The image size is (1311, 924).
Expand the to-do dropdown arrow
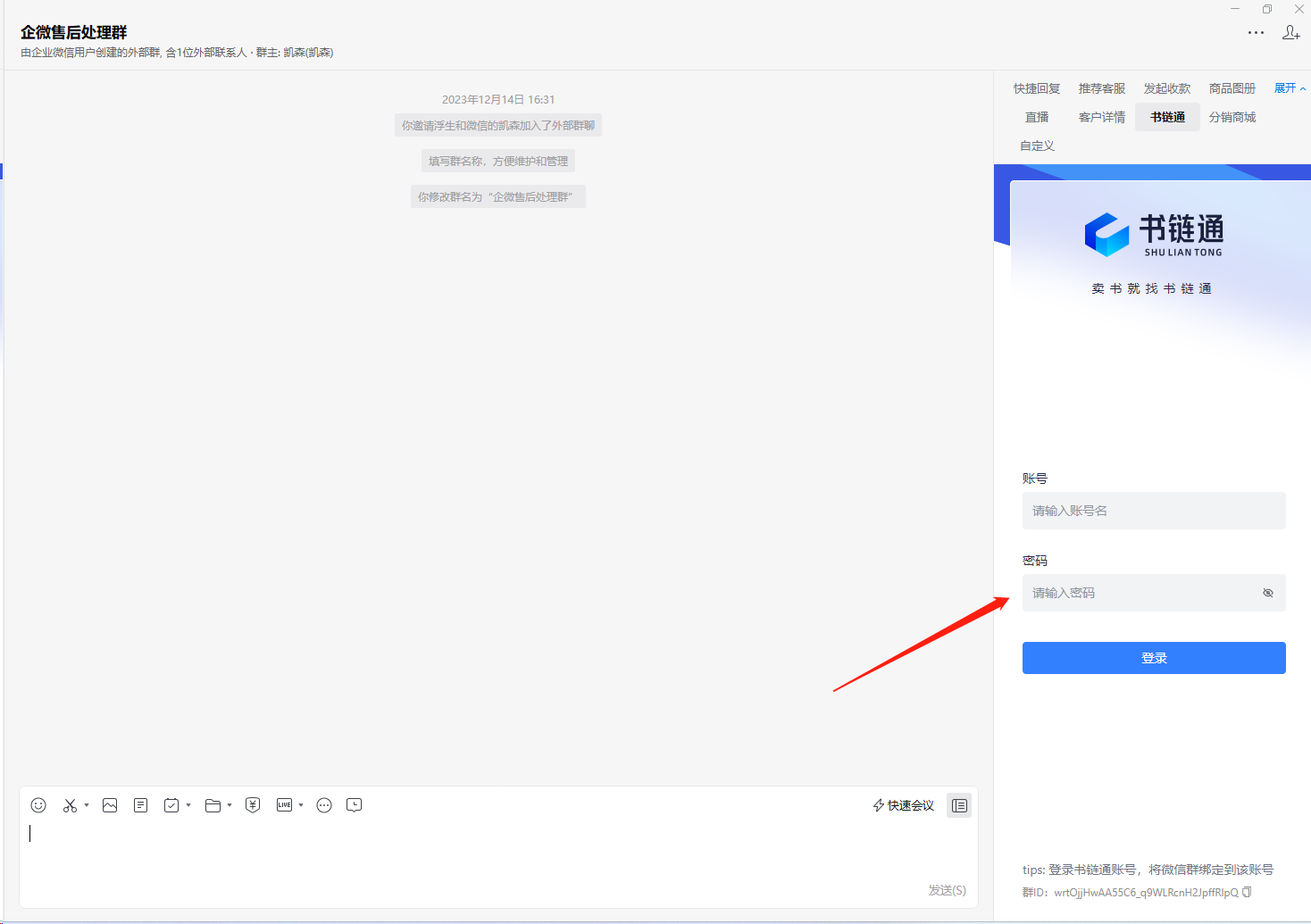coord(188,805)
